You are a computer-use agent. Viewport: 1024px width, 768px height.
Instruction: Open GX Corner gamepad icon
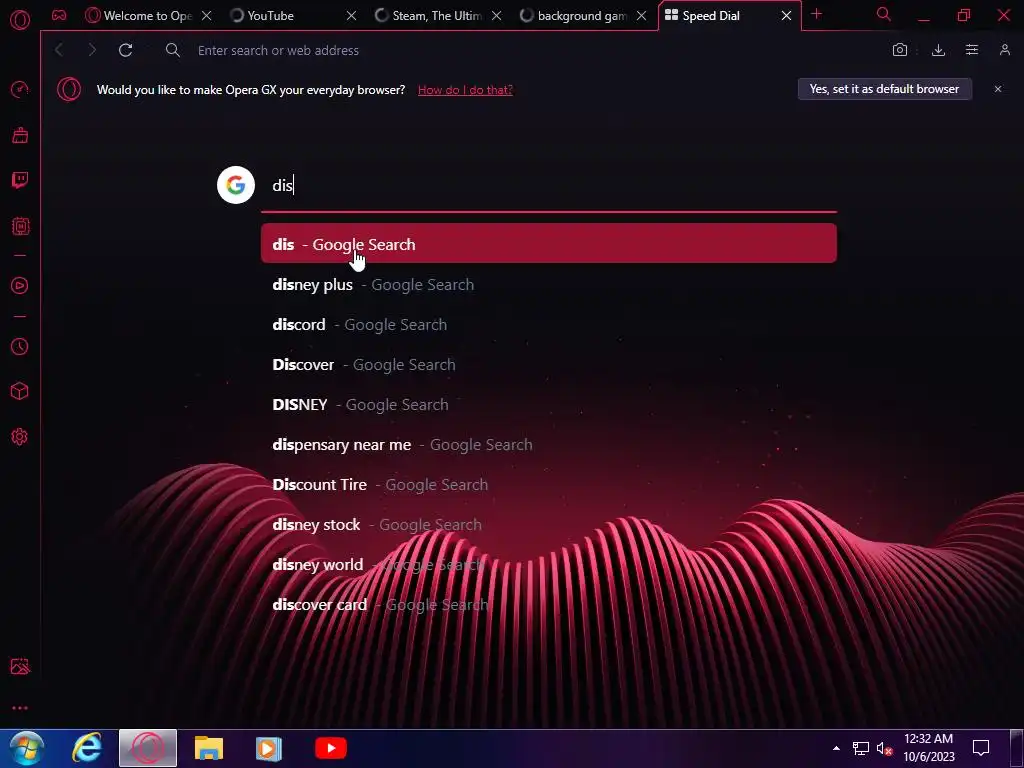(x=59, y=15)
